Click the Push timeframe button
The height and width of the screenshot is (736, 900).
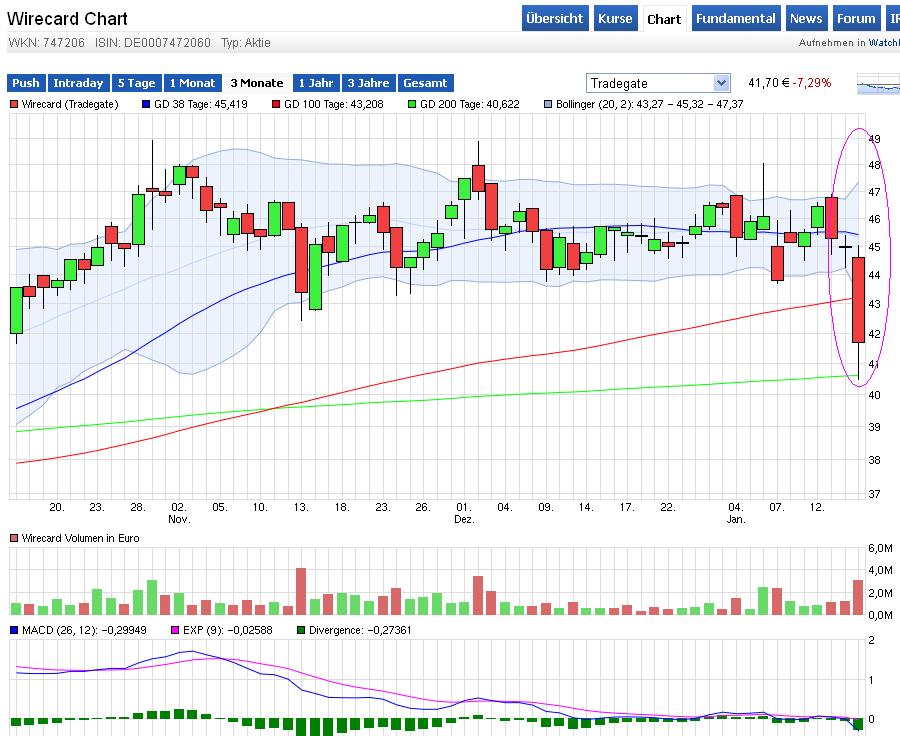pyautogui.click(x=26, y=83)
